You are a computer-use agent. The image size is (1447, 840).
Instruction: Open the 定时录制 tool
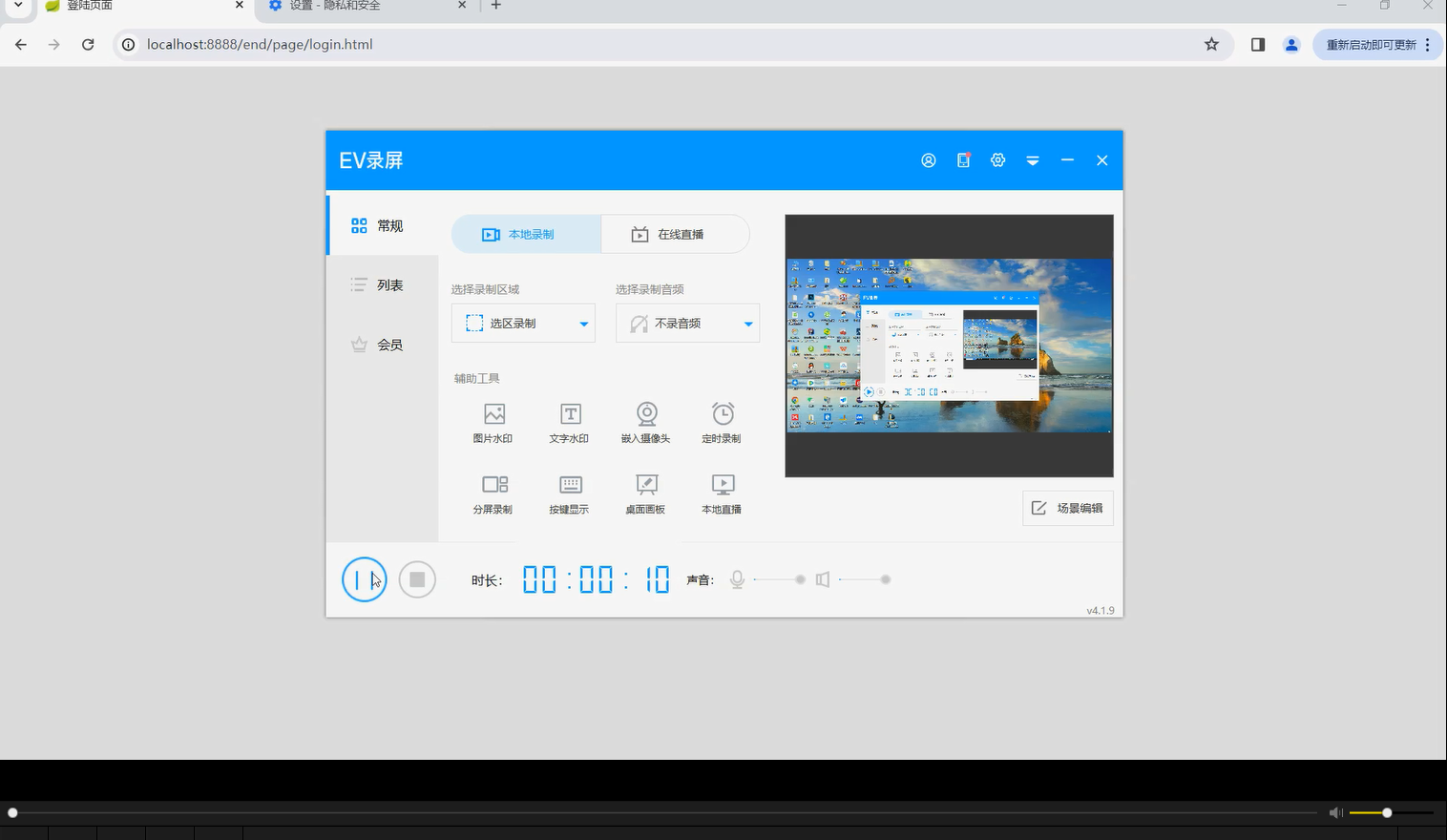pos(723,423)
